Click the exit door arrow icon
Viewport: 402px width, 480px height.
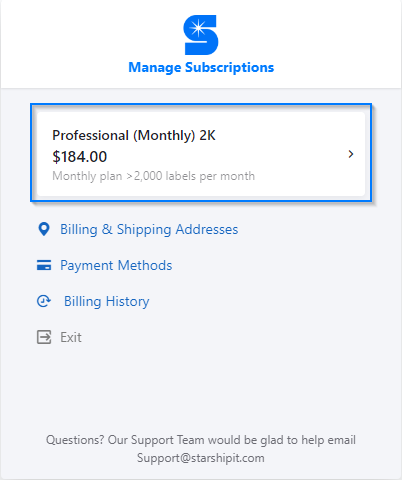pos(44,337)
